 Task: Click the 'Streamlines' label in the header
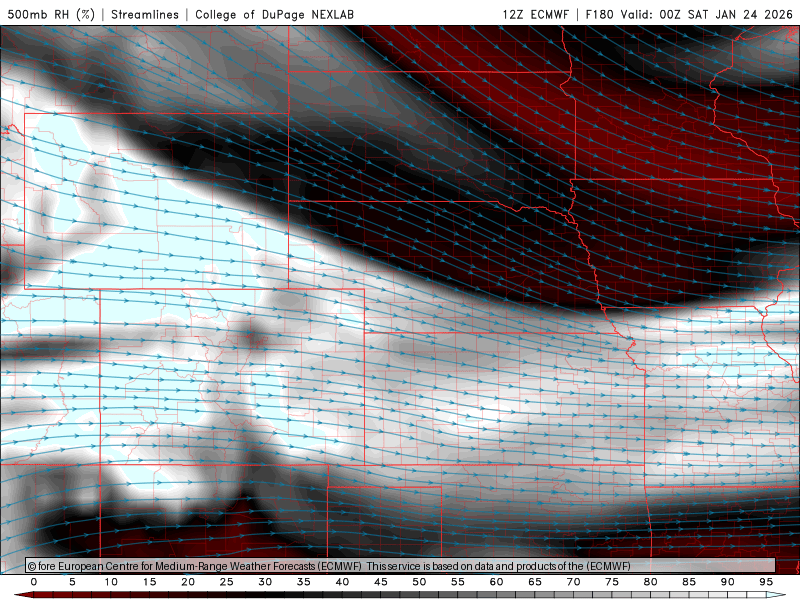145,14
